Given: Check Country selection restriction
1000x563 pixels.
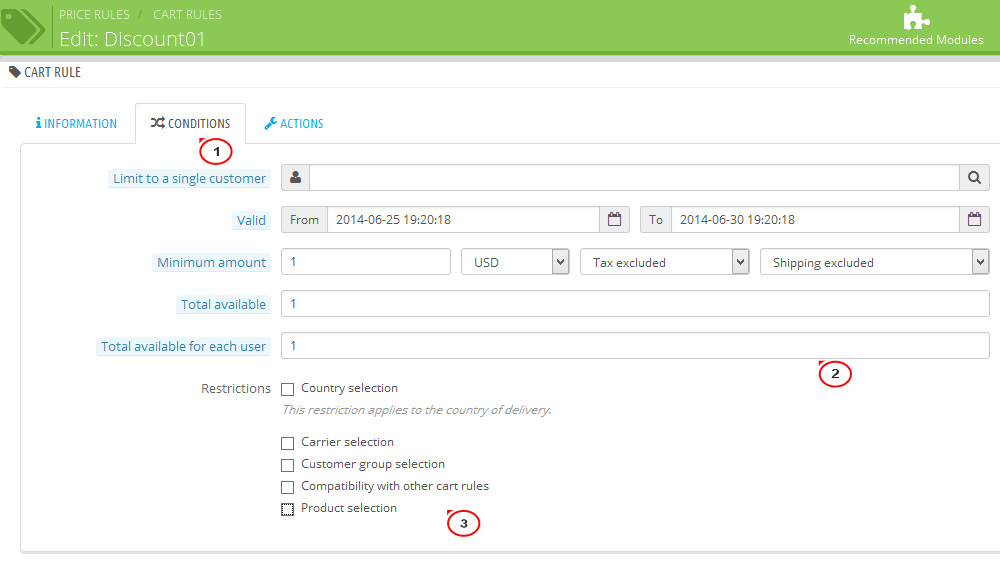Looking at the screenshot, I should tap(288, 389).
